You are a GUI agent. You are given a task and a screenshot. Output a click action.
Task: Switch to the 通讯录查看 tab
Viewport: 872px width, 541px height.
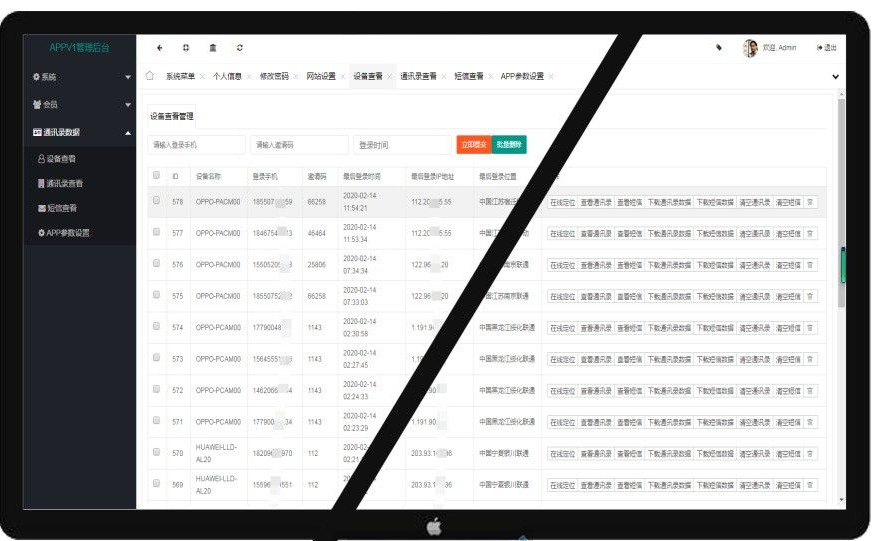click(418, 76)
